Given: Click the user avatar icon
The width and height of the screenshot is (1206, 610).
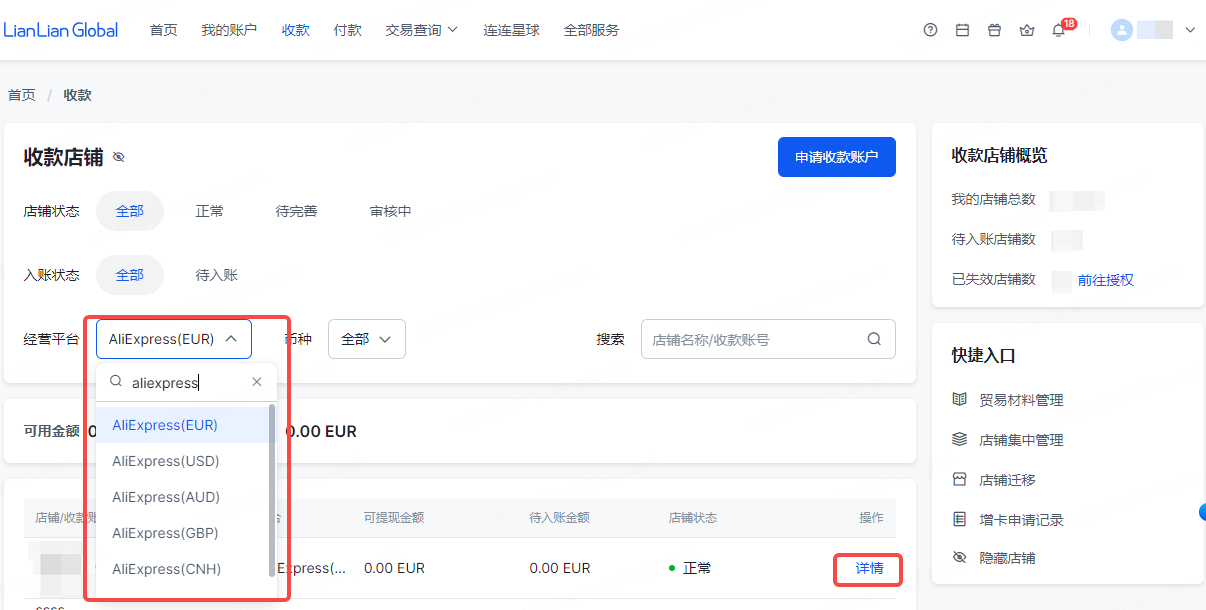Looking at the screenshot, I should (1121, 30).
